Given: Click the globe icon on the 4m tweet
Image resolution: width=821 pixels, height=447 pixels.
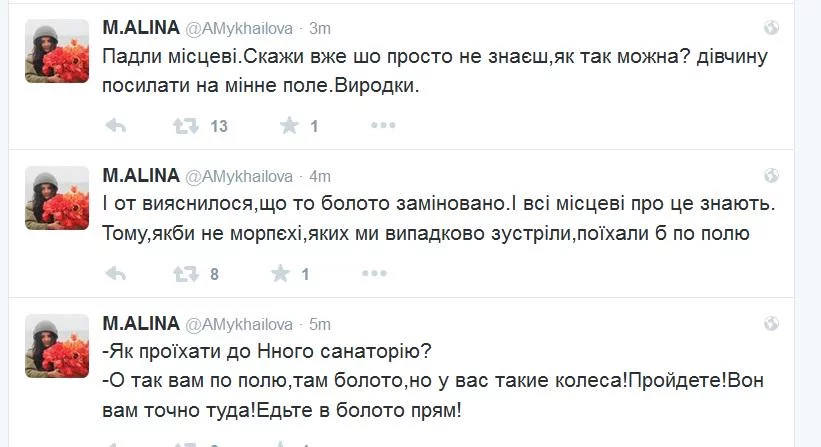Looking at the screenshot, I should click(x=771, y=176).
